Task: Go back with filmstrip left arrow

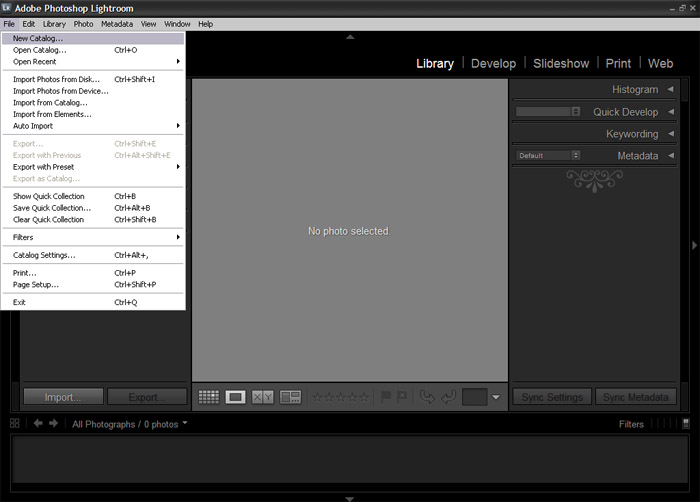Action: coord(38,424)
